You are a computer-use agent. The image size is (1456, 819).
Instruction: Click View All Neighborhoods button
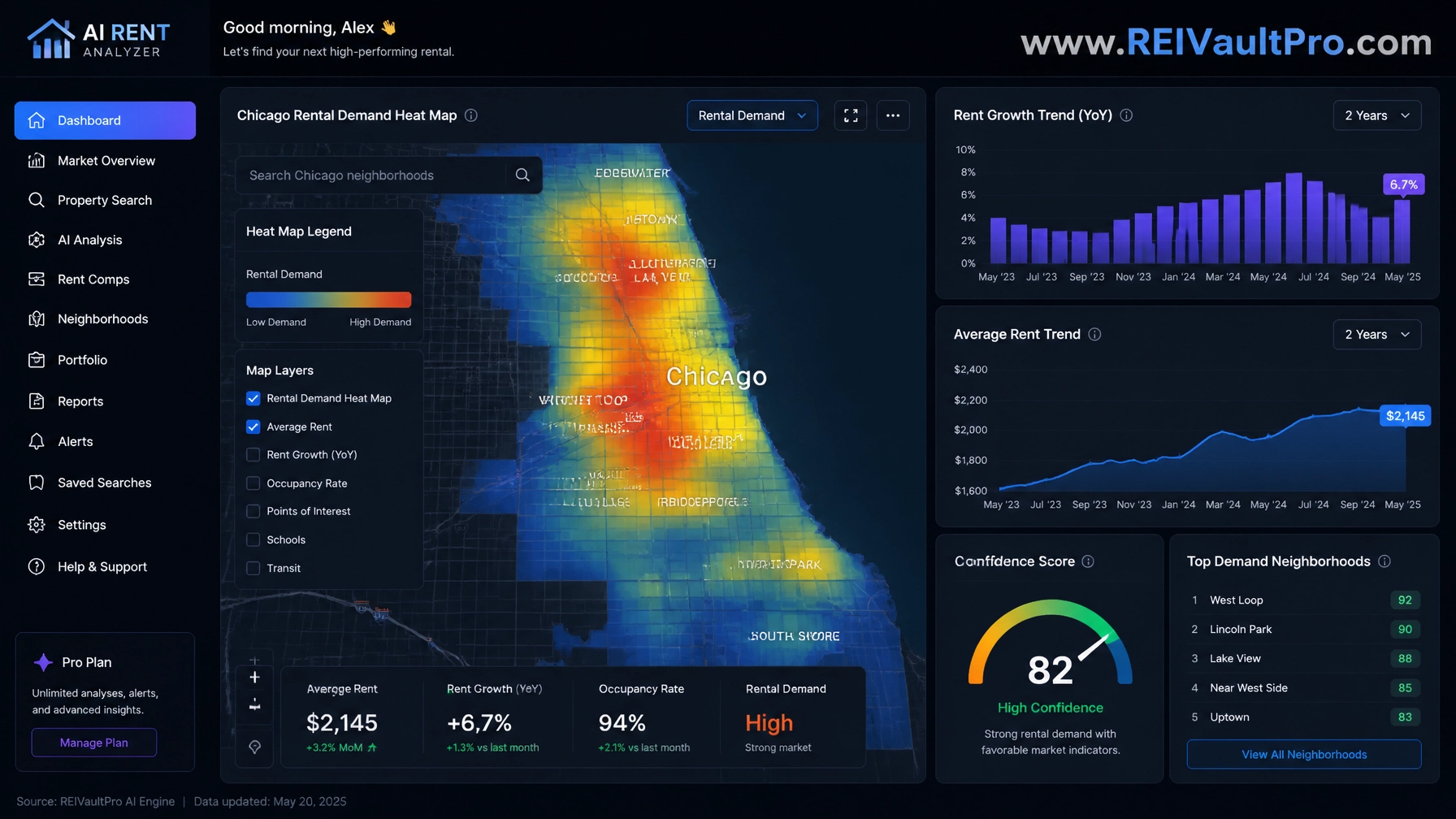[1304, 755]
